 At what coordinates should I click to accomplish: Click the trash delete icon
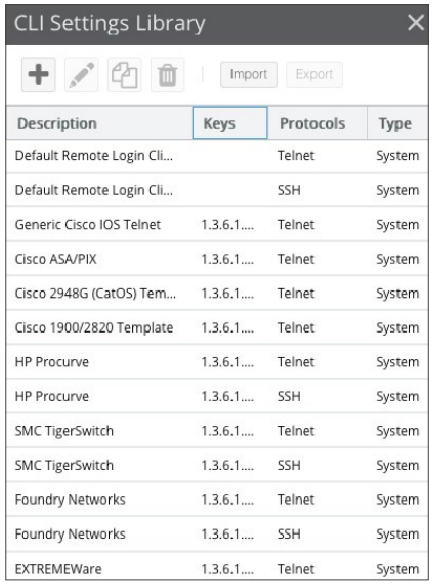(168, 74)
